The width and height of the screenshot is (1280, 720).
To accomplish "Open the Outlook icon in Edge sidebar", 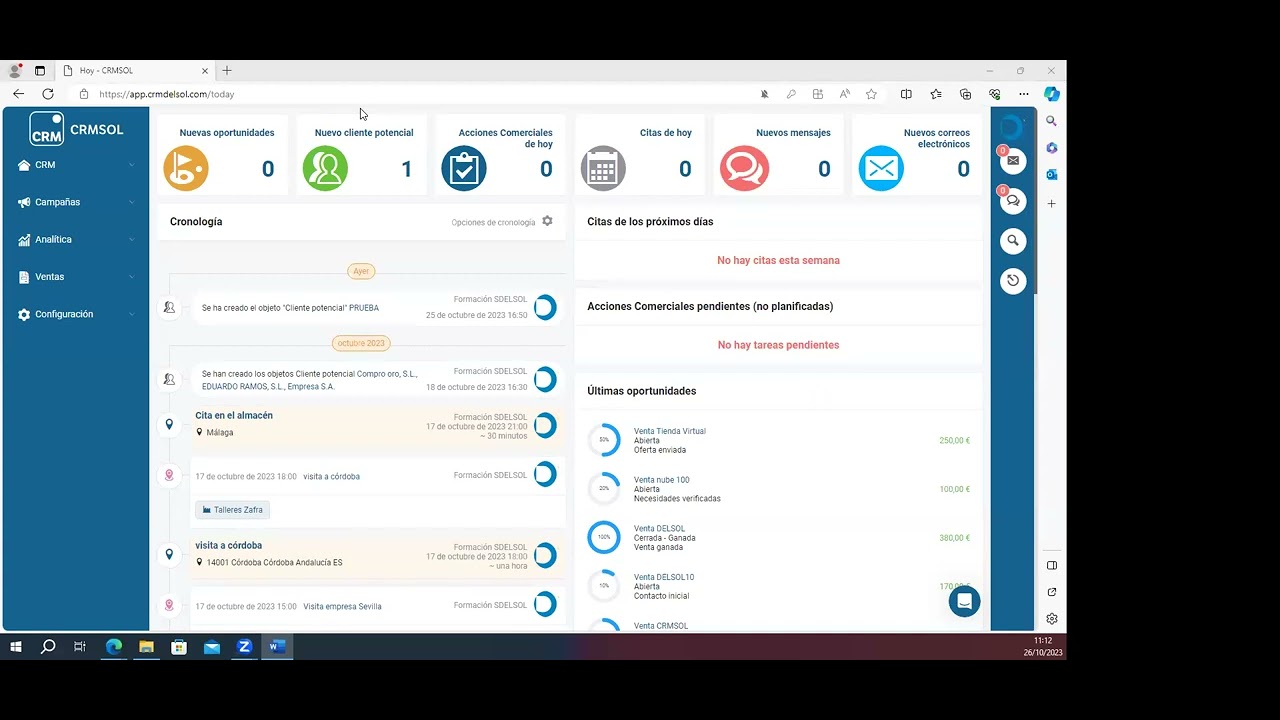I will pyautogui.click(x=1051, y=175).
